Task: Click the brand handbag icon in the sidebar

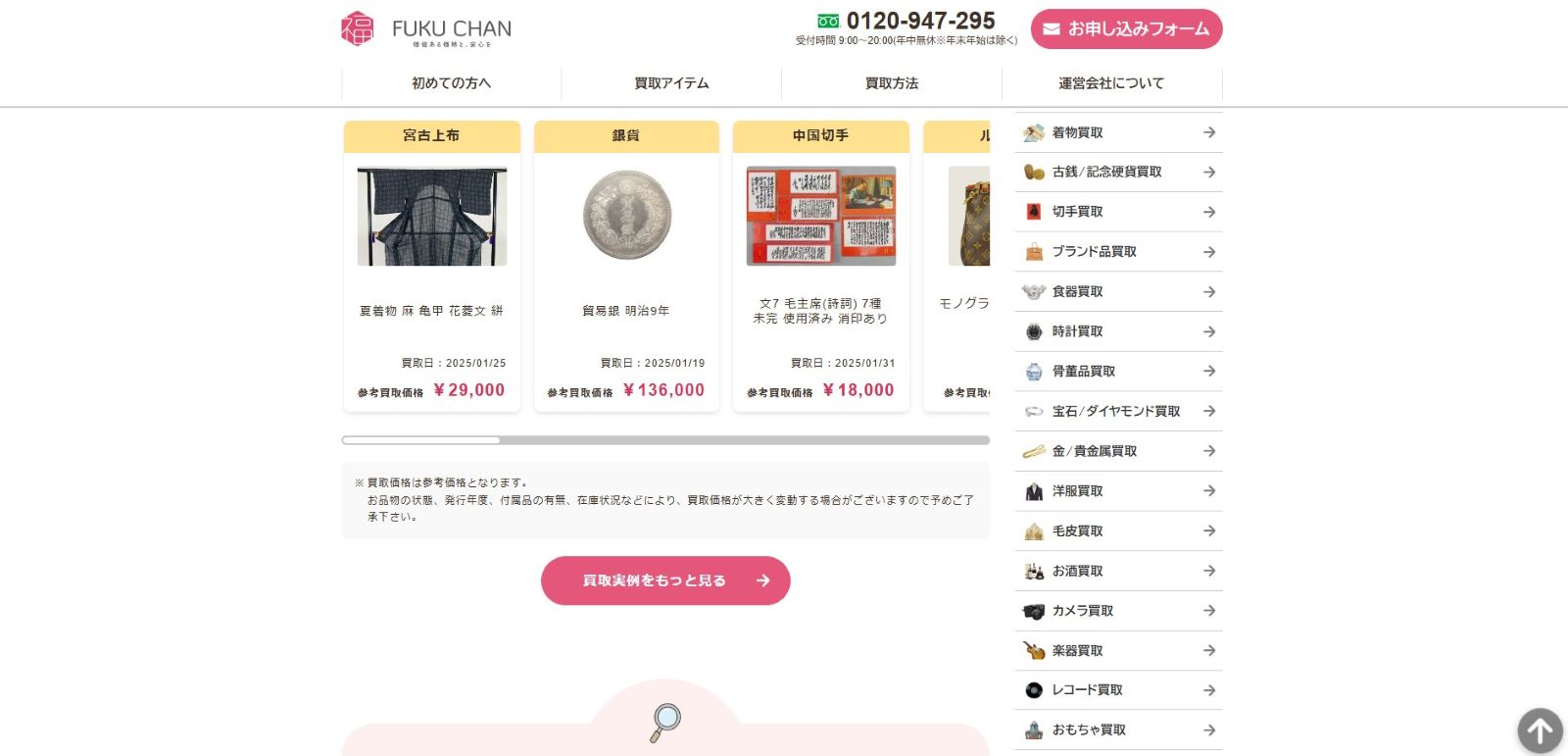Action: (x=1034, y=252)
